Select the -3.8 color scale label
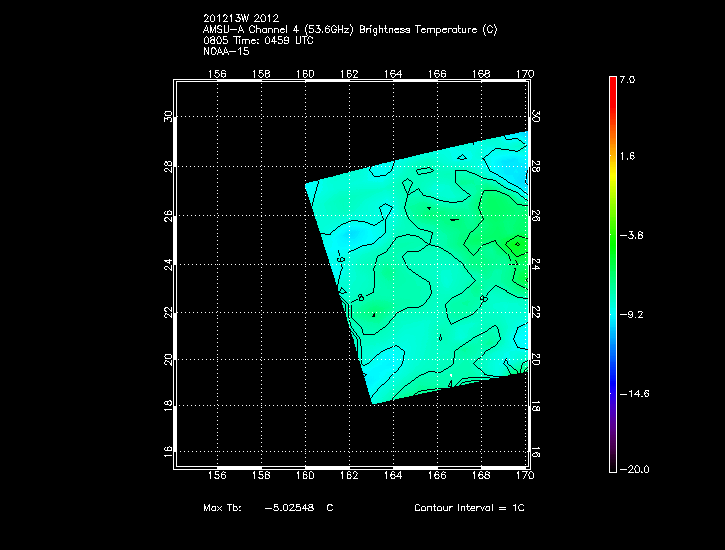 click(630, 236)
